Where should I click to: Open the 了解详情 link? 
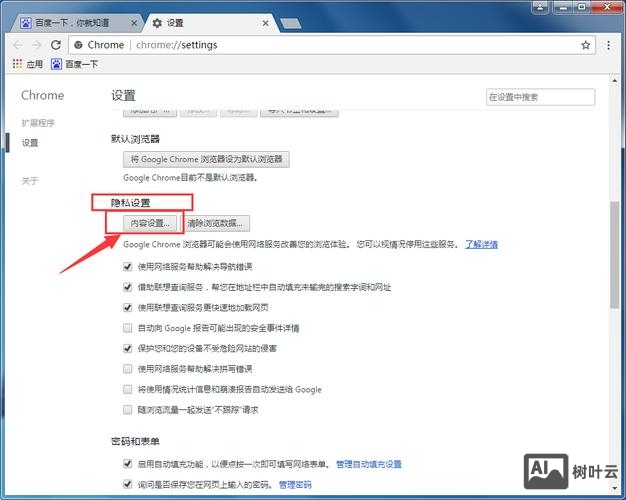pyautogui.click(x=481, y=244)
